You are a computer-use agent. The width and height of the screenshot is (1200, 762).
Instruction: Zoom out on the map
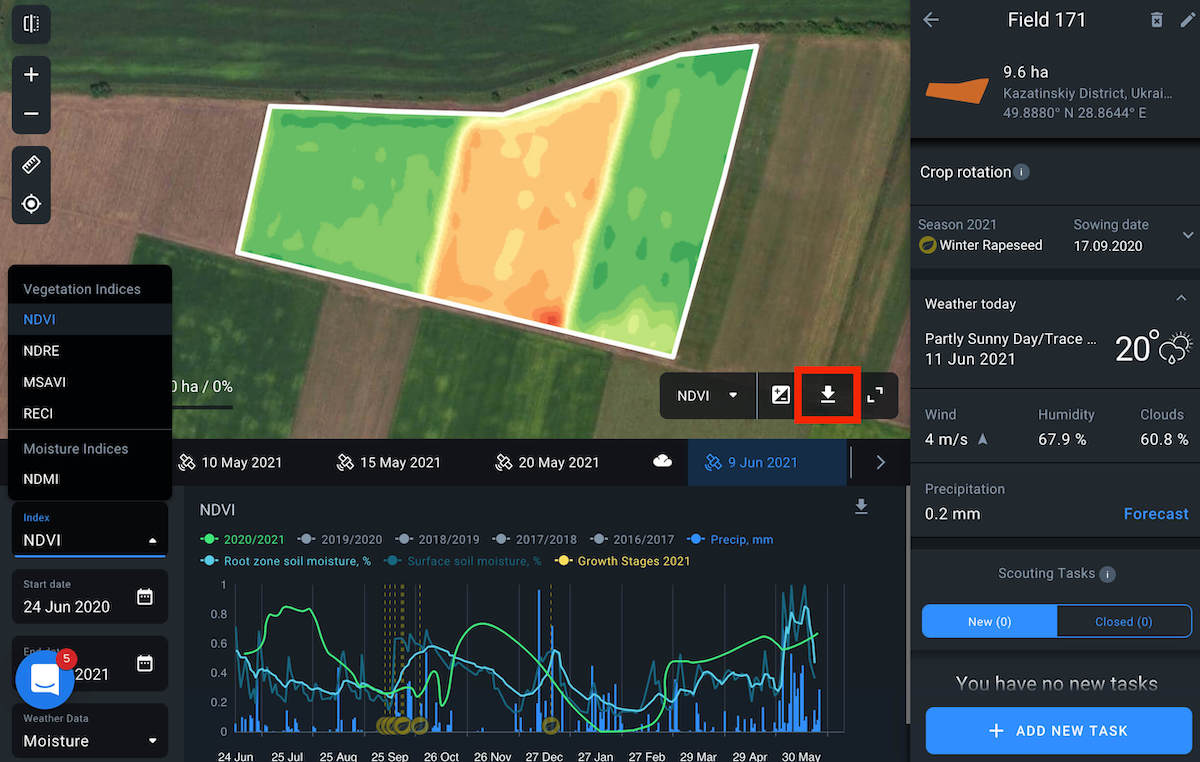tap(31, 114)
